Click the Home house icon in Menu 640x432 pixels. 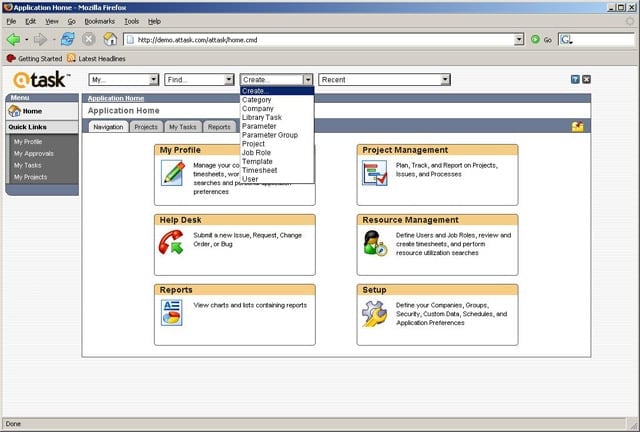(x=15, y=111)
